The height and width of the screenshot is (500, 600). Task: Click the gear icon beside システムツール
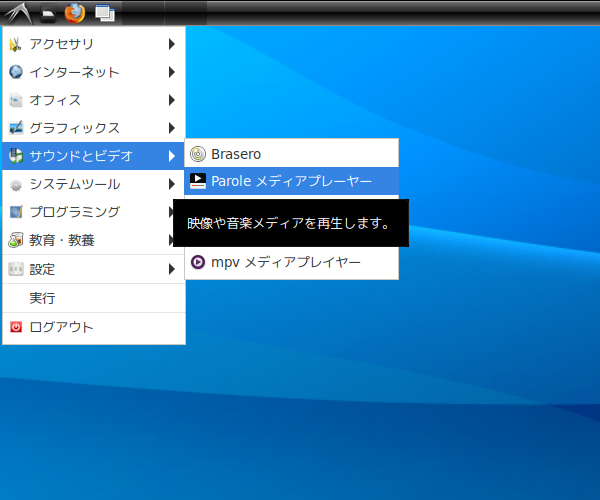16,184
